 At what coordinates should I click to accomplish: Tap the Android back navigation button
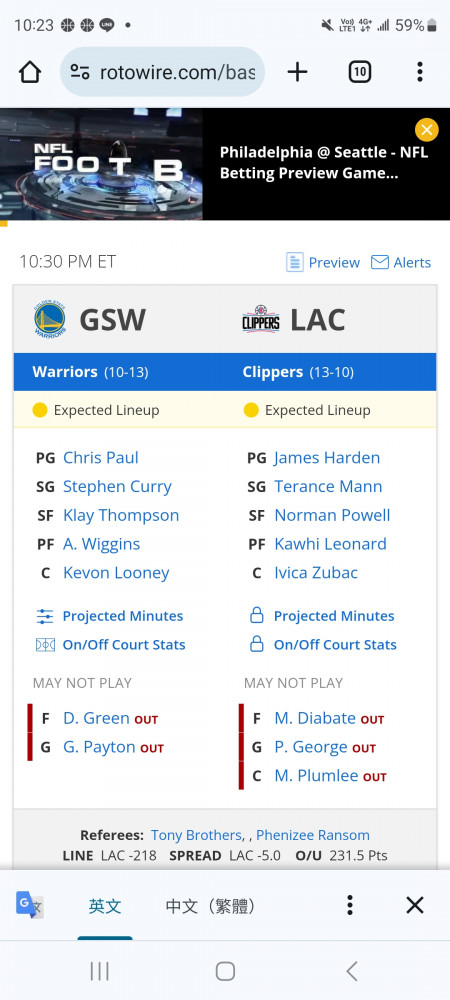click(351, 971)
